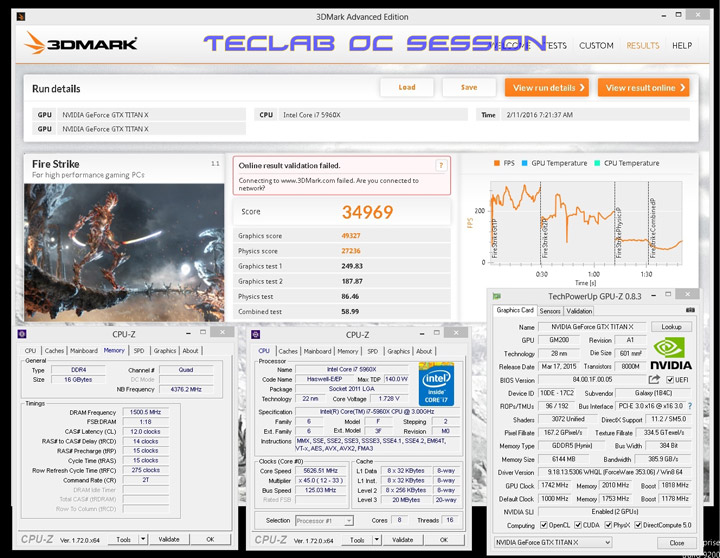This screenshot has height=558, width=720.
Task: Open the Processor #1 selection dropdown
Action: tap(324, 521)
